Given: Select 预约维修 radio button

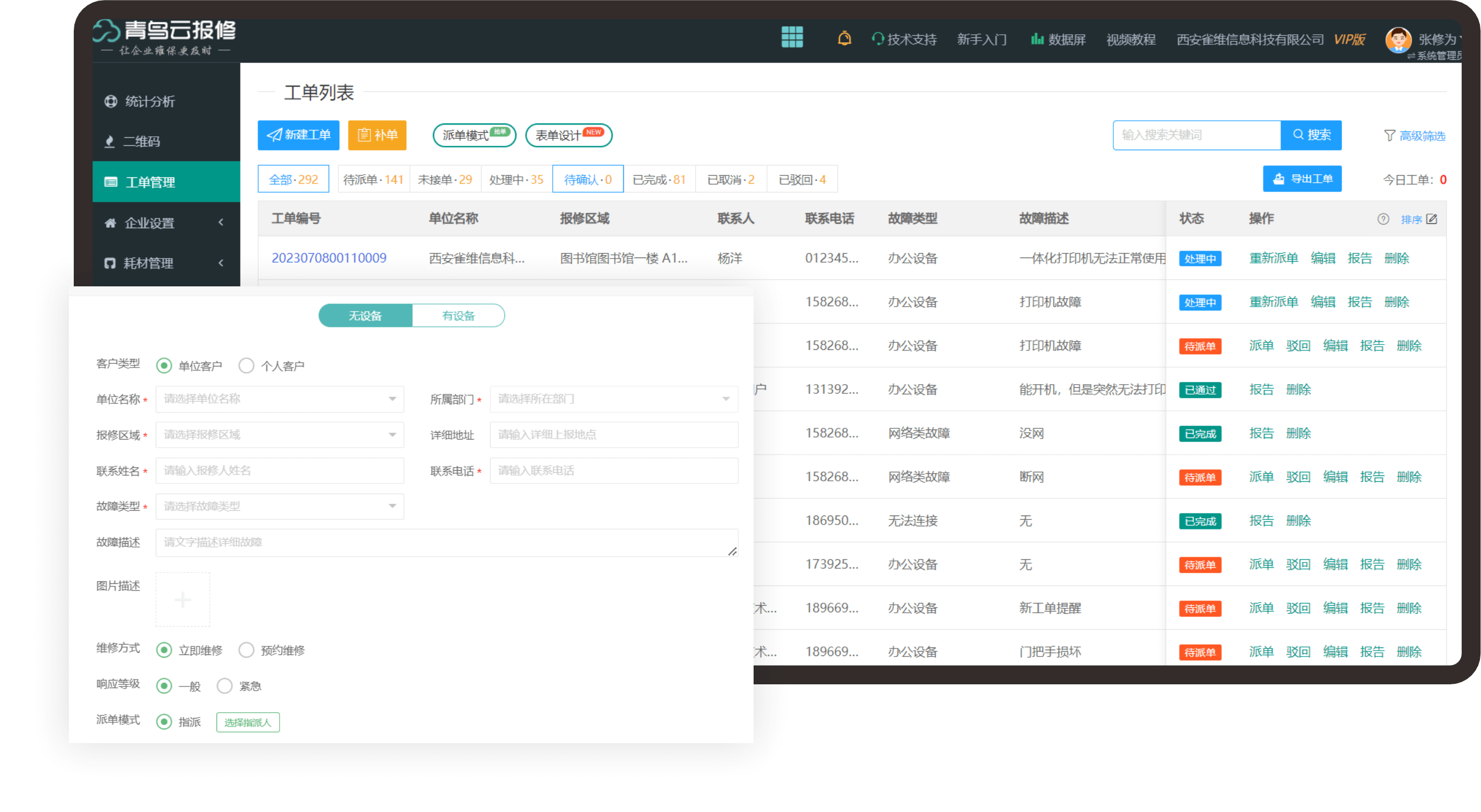Looking at the screenshot, I should pos(246,650).
